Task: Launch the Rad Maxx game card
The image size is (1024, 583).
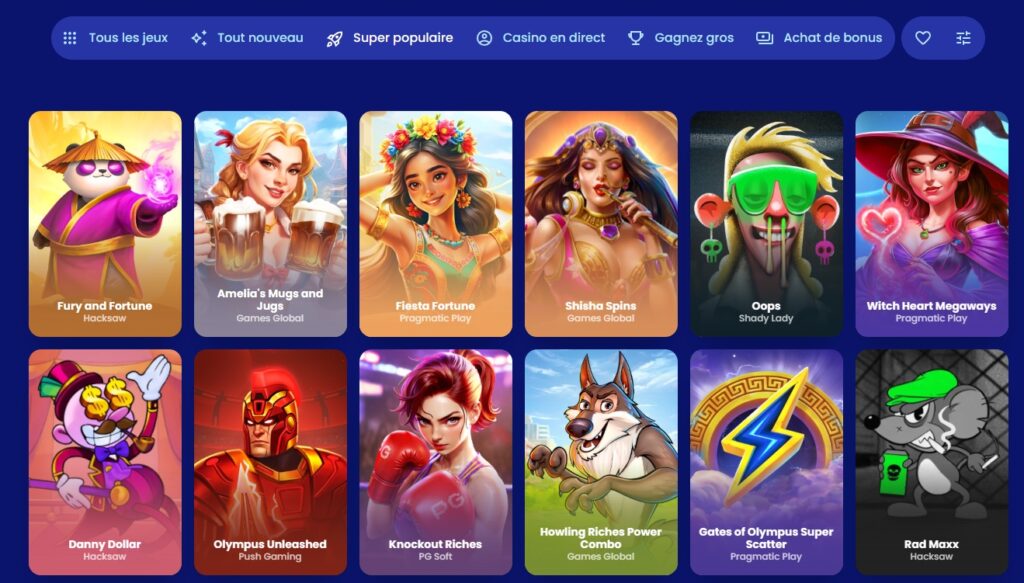Action: (931, 462)
